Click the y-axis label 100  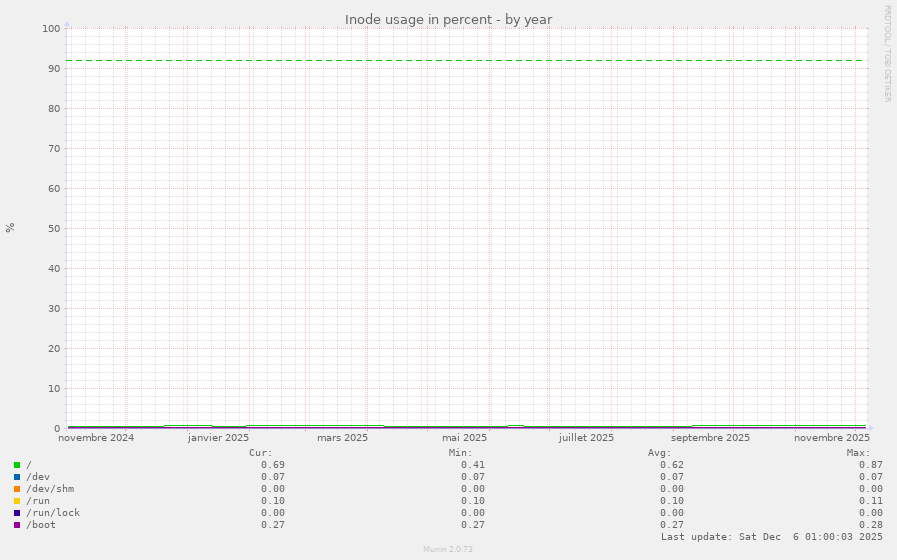51,29
